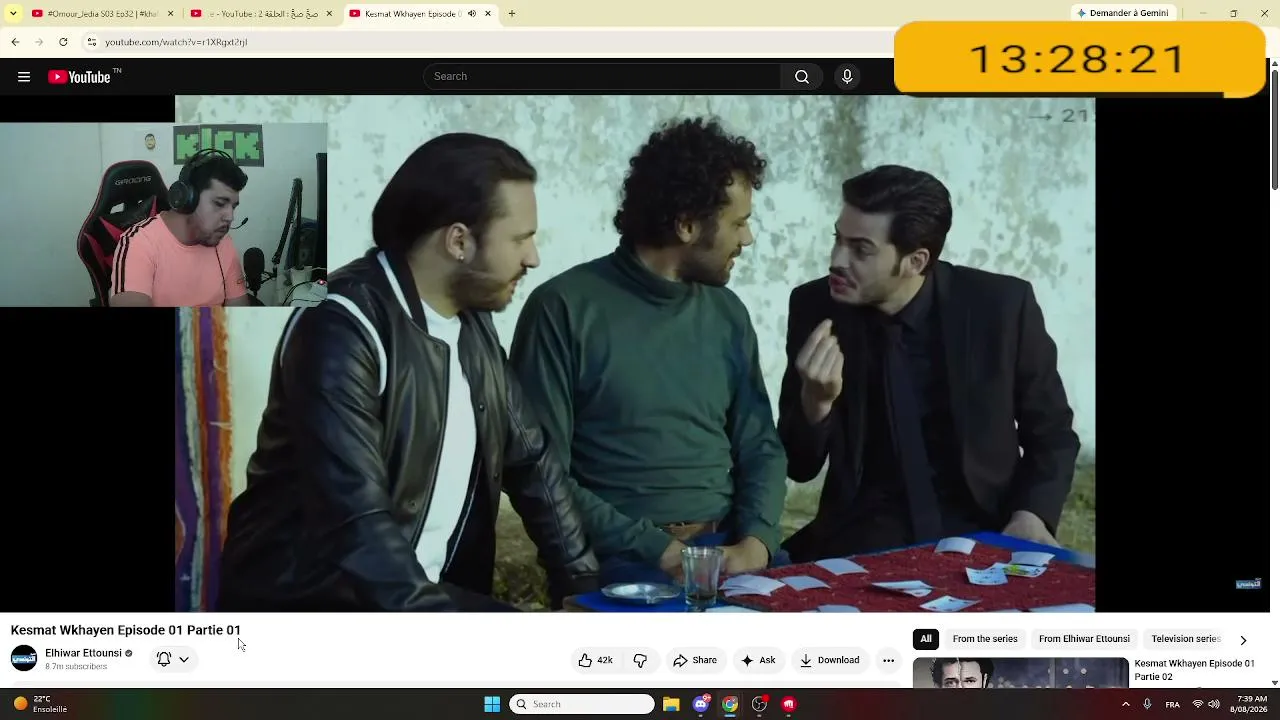Click the 8.7m subscribers text
1280x720 pixels.
point(76,666)
